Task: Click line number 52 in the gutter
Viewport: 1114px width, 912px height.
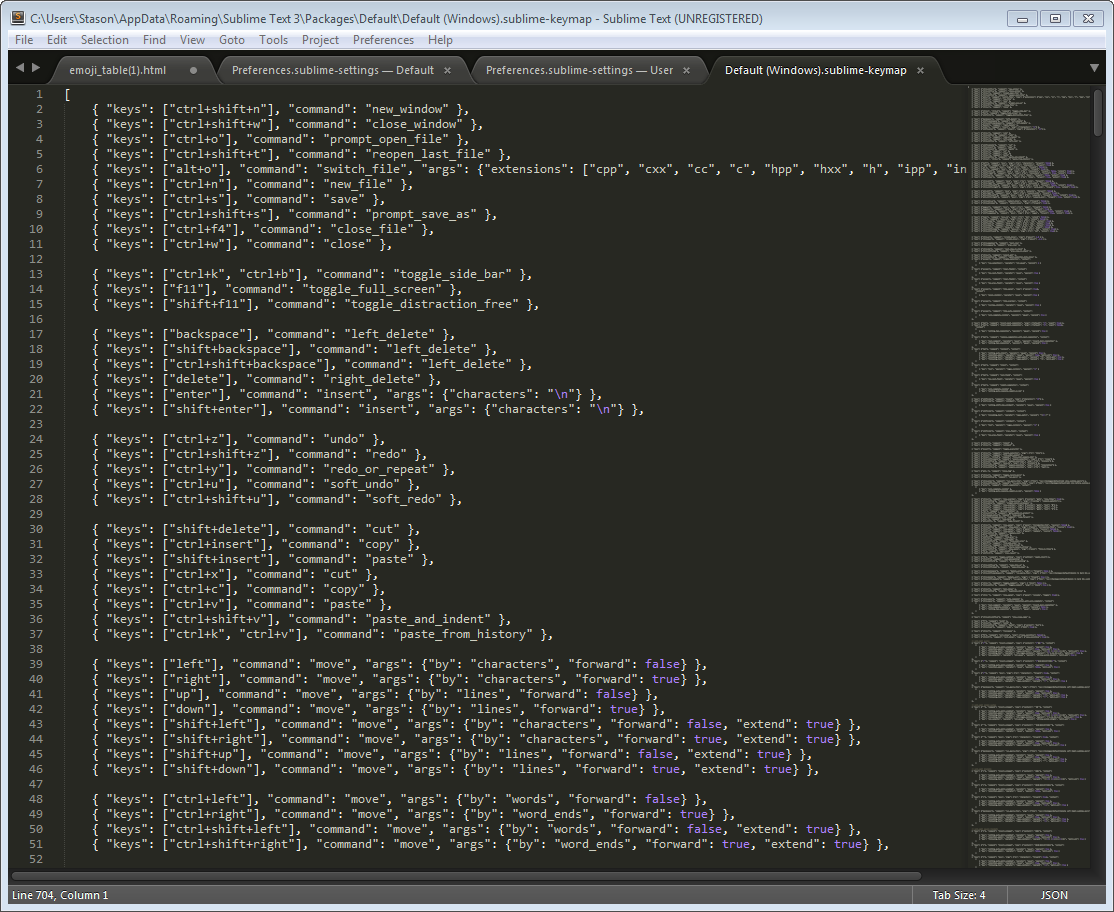Action: [36, 859]
